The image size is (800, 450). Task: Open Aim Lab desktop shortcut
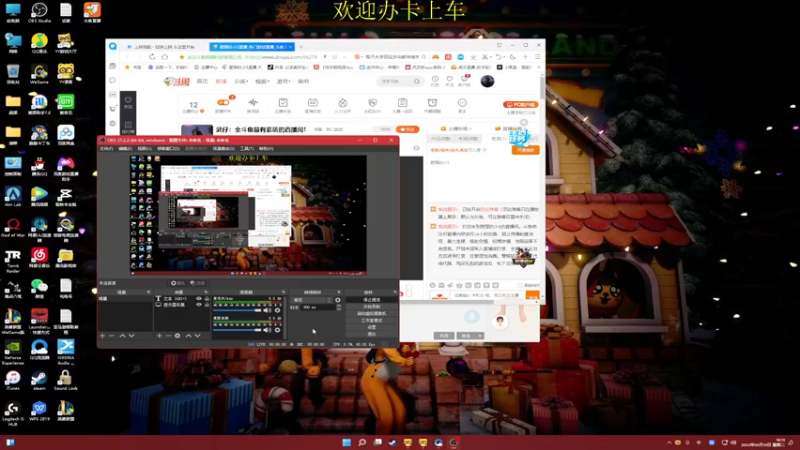pos(13,196)
